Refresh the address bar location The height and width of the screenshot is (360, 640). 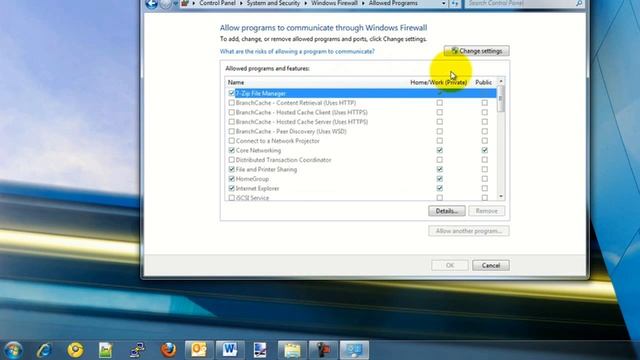[455, 4]
